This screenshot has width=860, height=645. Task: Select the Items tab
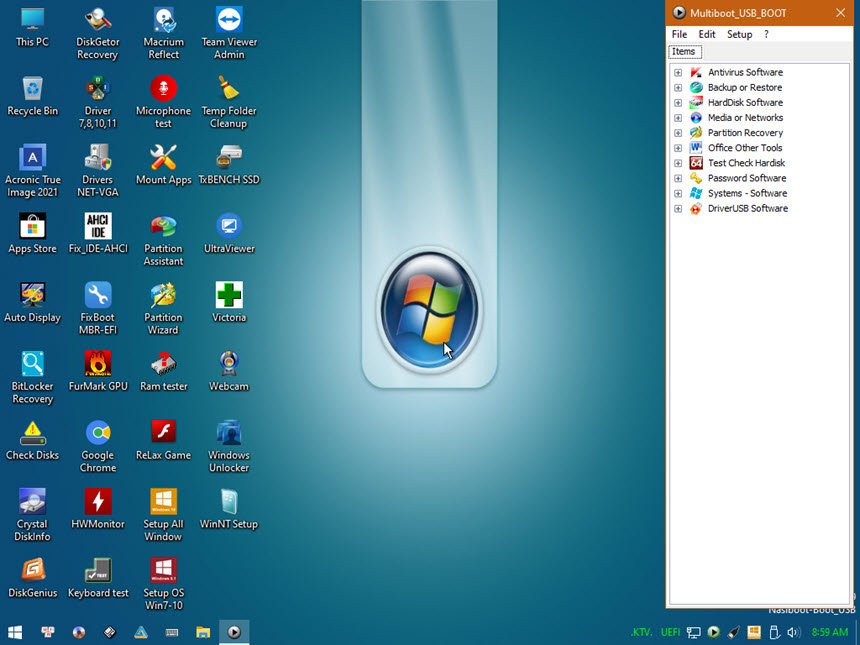click(684, 52)
